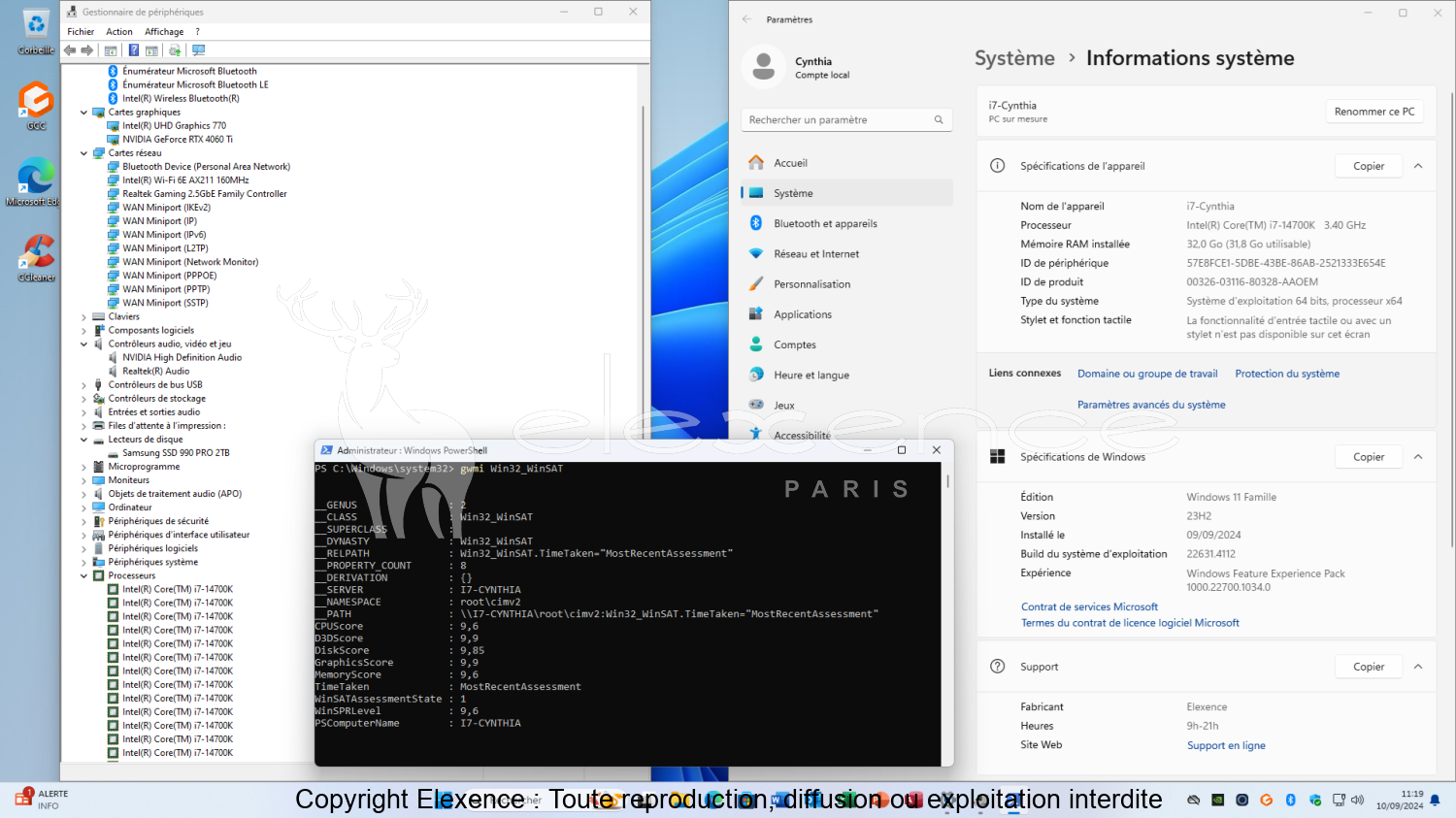Open the Affichage menu in Device Manager
Viewport: 1456px width, 818px height.
164,32
